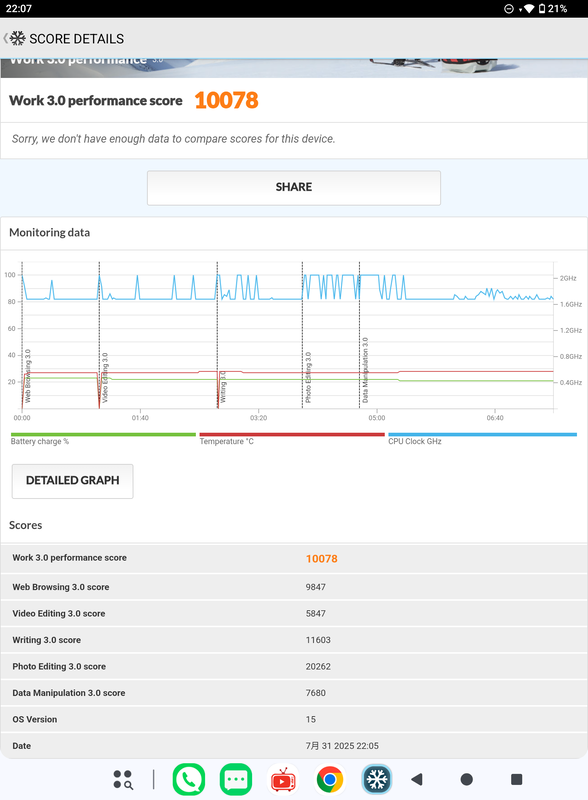This screenshot has height=800, width=588.
Task: Tap the 7月 31 2025 22:05 date value
Action: [x=342, y=746]
